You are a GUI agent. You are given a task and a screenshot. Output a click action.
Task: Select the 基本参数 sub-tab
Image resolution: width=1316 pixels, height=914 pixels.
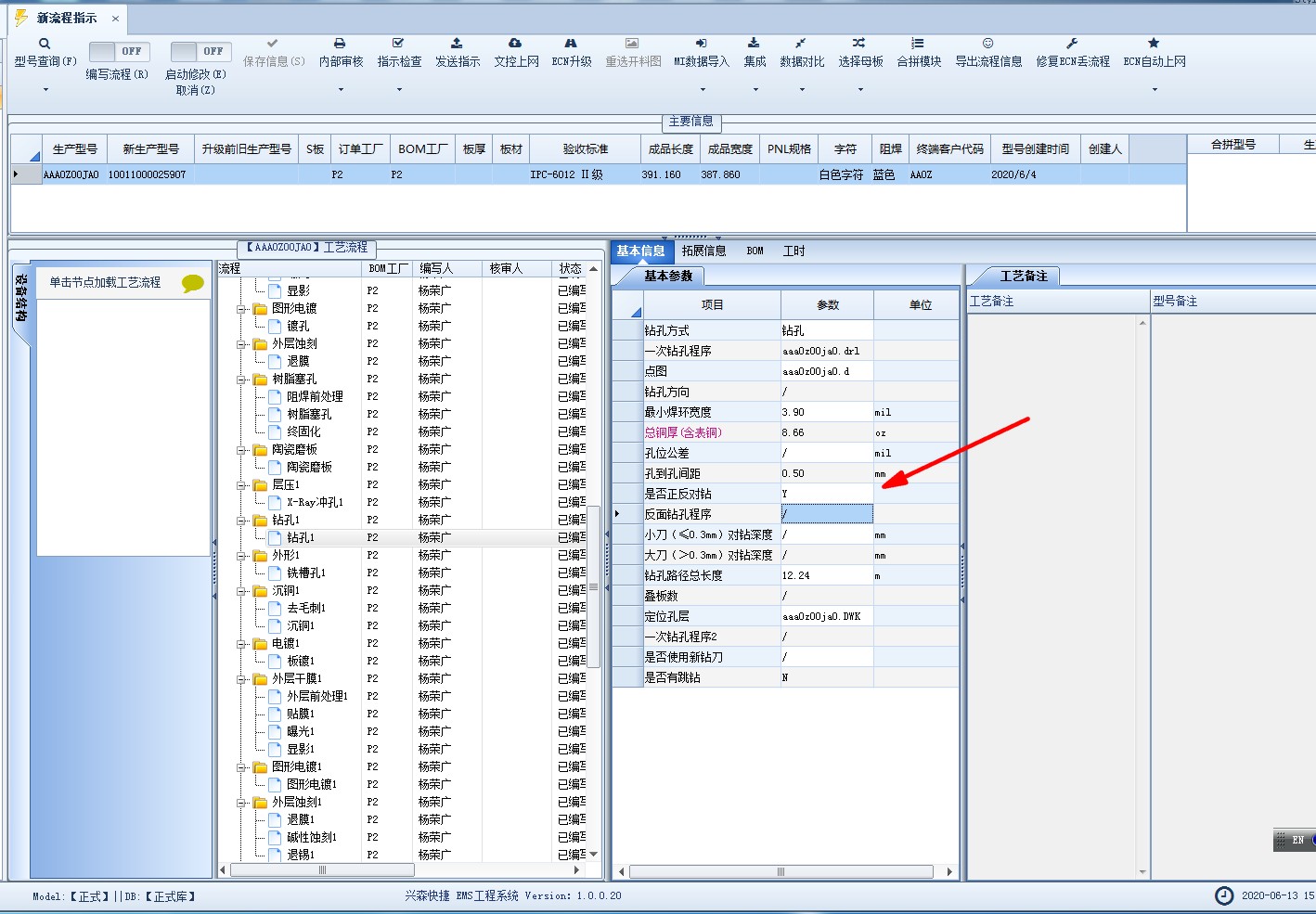[x=668, y=276]
